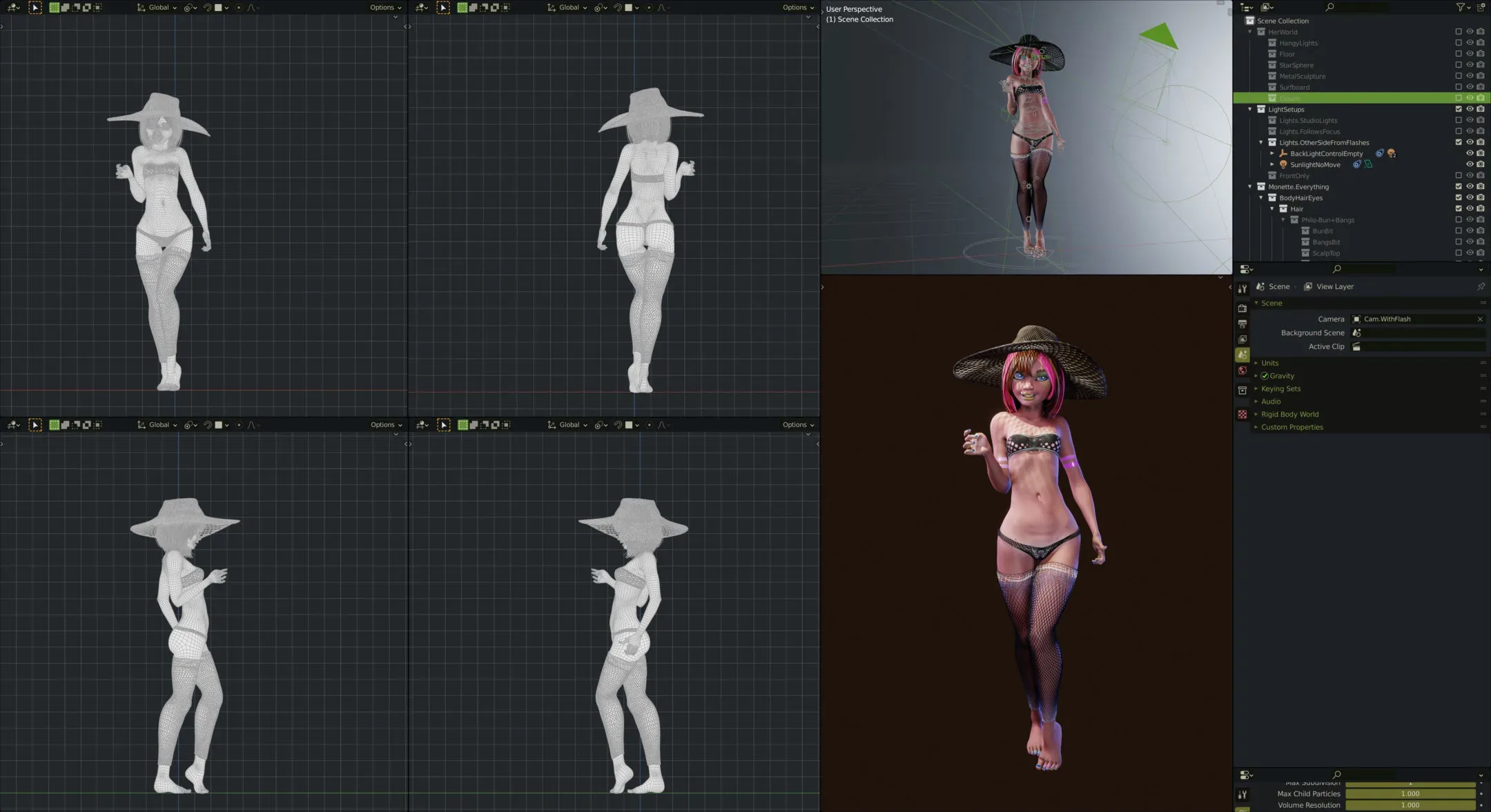The image size is (1491, 812).
Task: Switch to the View Layer tab breadcrumb
Action: pos(1334,286)
